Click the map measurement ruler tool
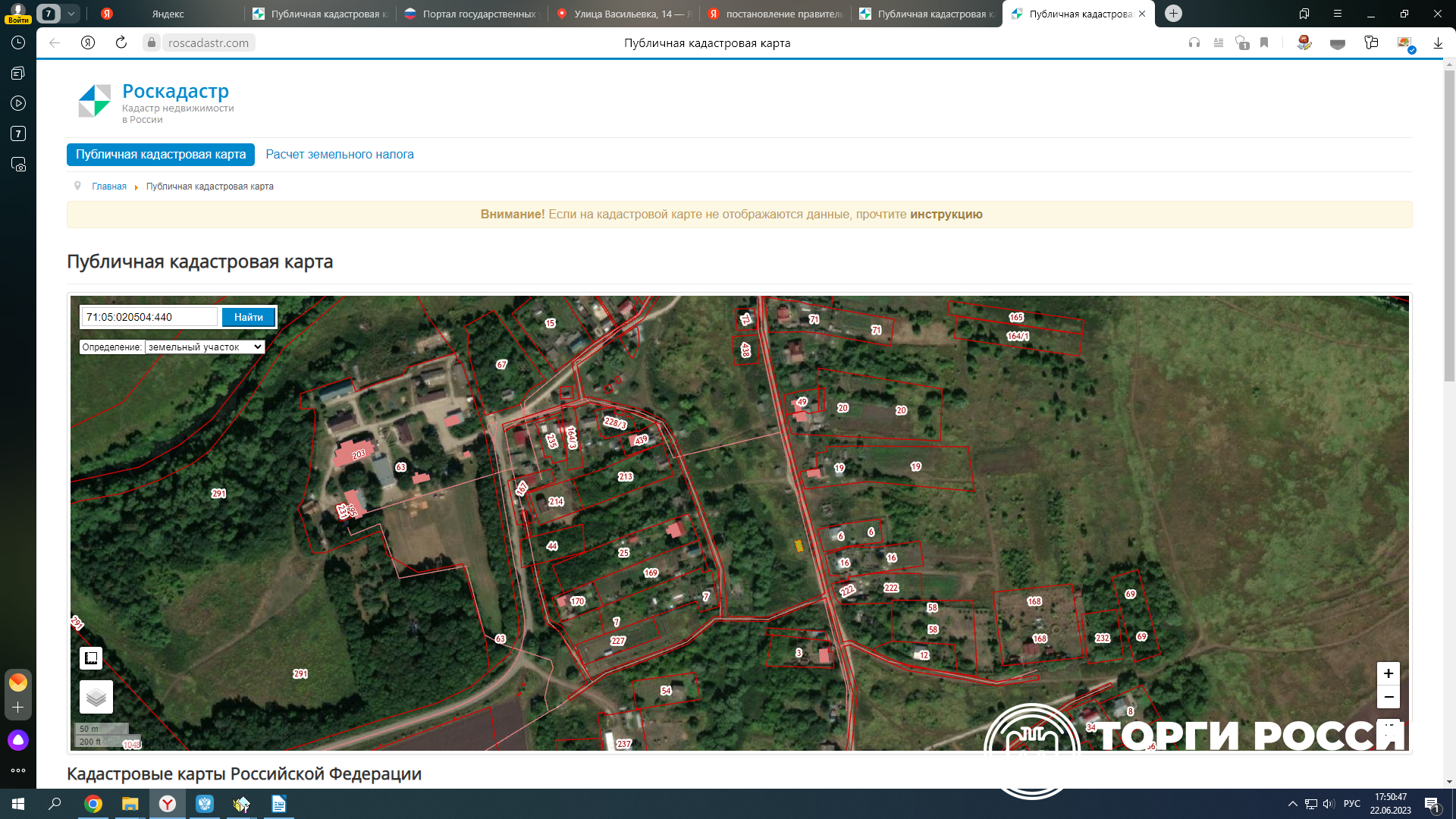This screenshot has width=1456, height=819. (x=91, y=657)
